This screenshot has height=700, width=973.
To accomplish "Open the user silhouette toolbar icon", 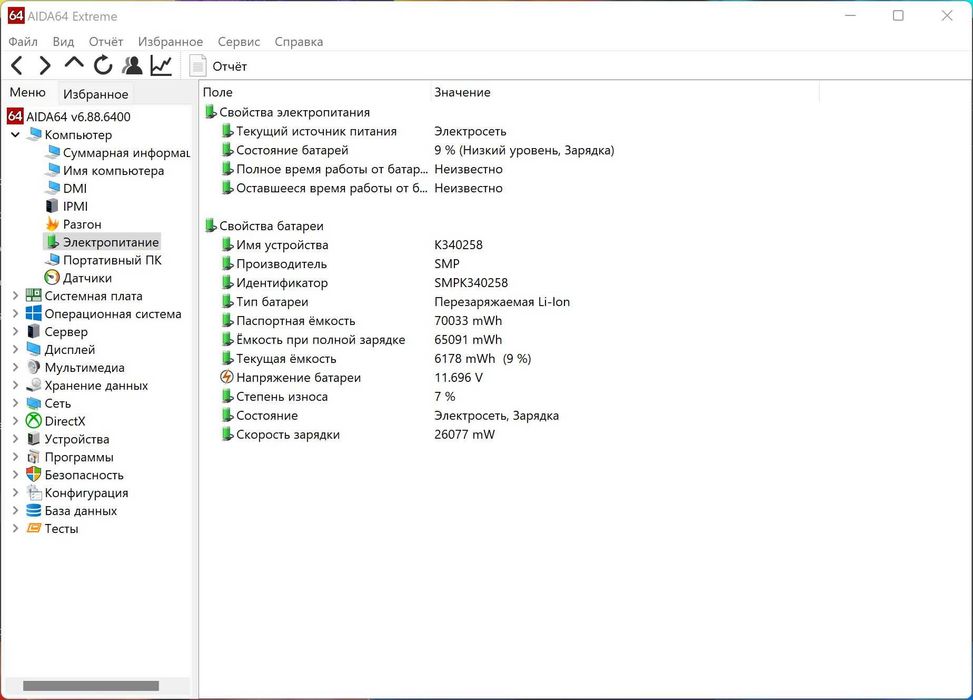I will point(132,65).
